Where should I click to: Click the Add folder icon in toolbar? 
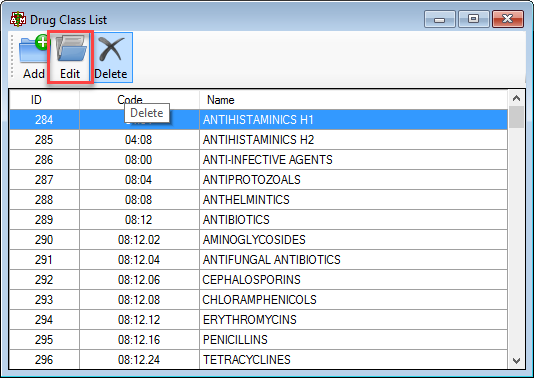click(x=33, y=50)
